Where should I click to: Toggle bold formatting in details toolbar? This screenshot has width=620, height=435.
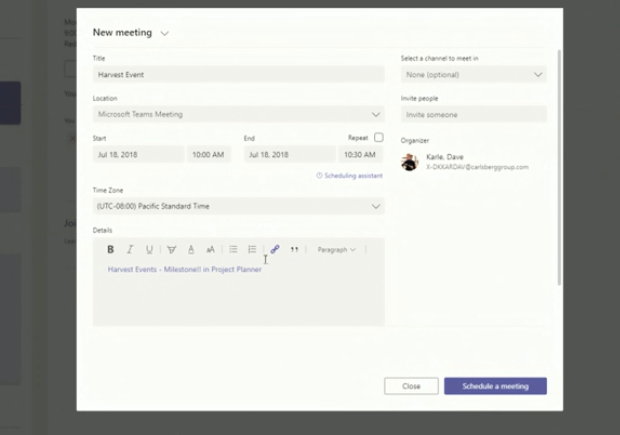(110, 250)
